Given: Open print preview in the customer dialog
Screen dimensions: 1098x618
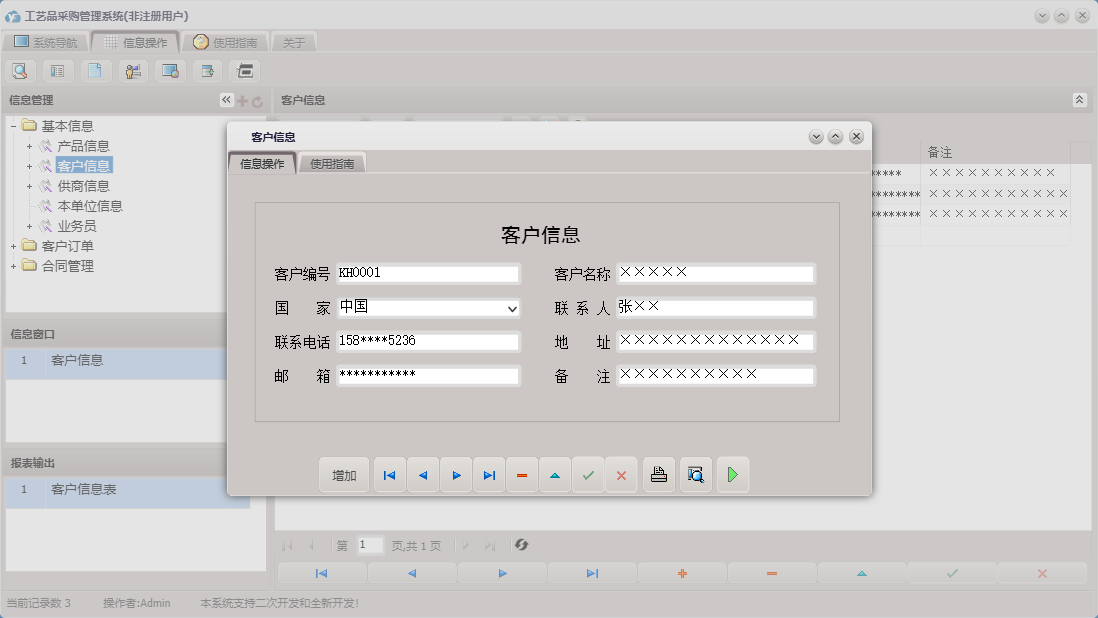Looking at the screenshot, I should pyautogui.click(x=696, y=475).
